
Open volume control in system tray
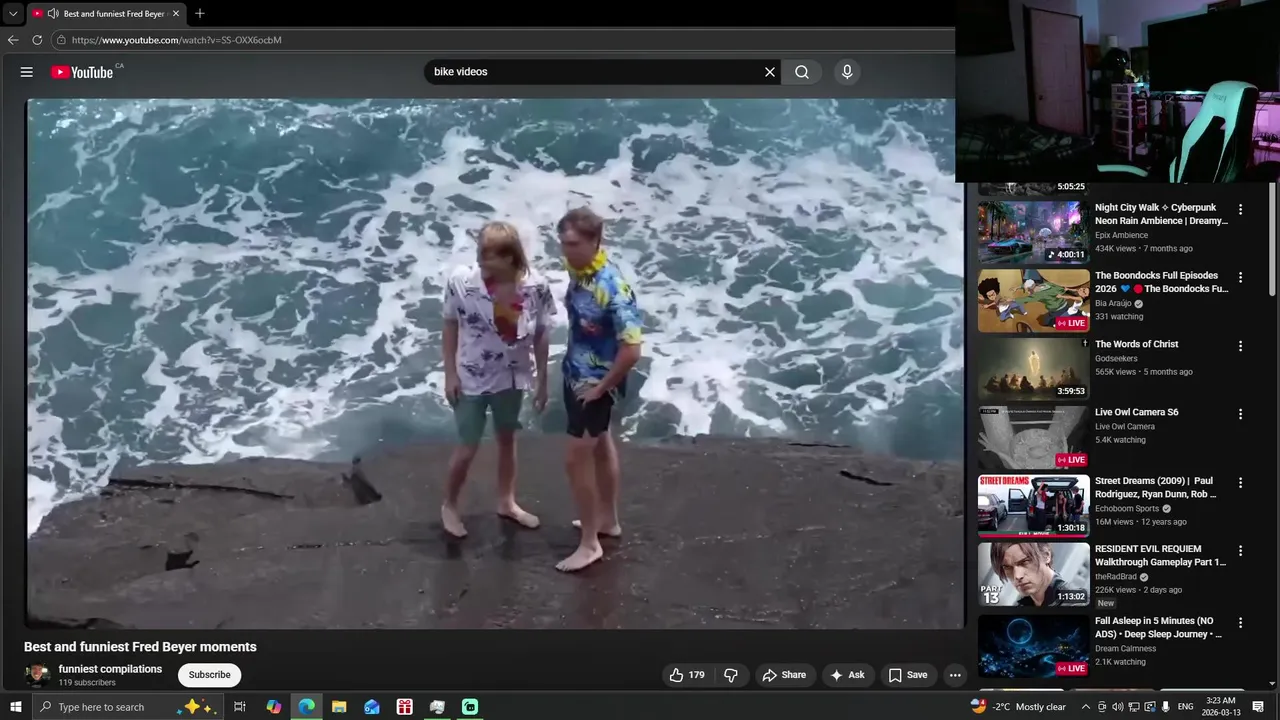1117,707
